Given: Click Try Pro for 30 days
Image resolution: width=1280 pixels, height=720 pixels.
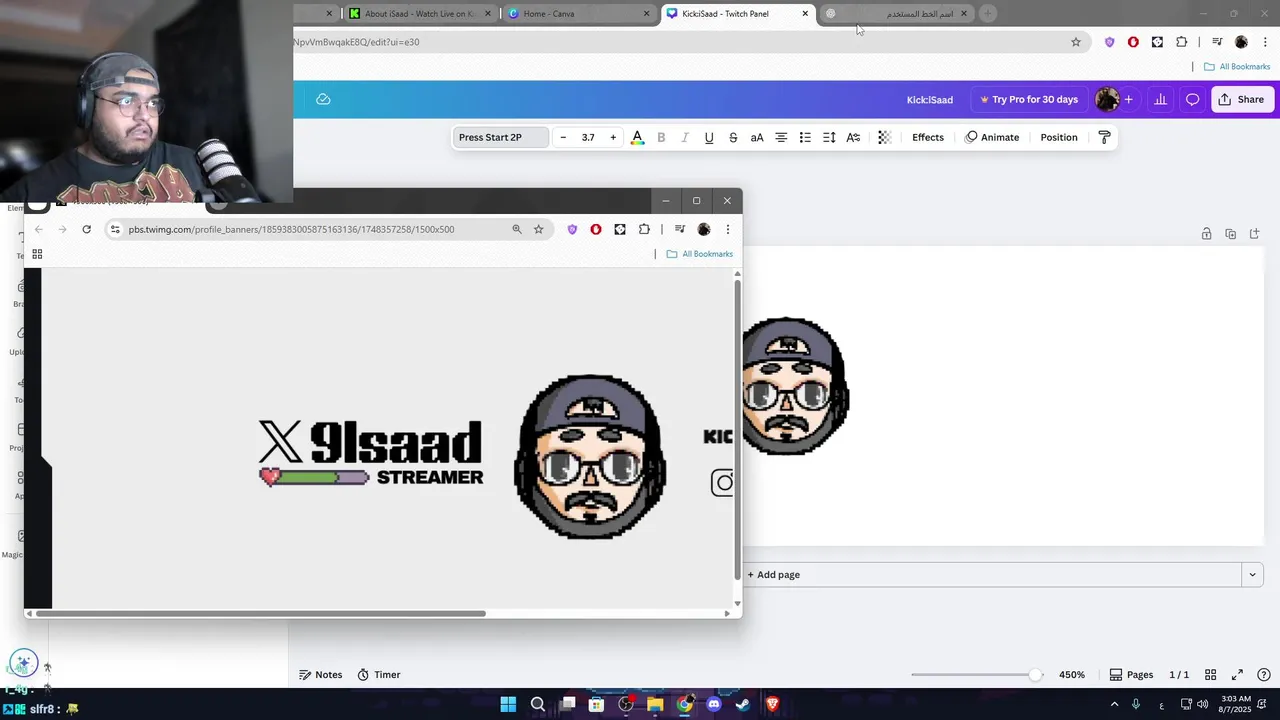Looking at the screenshot, I should pos(1028,99).
